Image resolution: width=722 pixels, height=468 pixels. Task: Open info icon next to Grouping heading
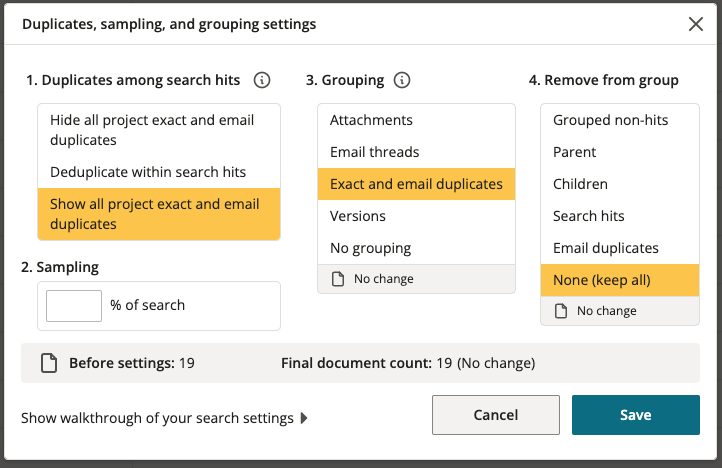click(x=402, y=80)
